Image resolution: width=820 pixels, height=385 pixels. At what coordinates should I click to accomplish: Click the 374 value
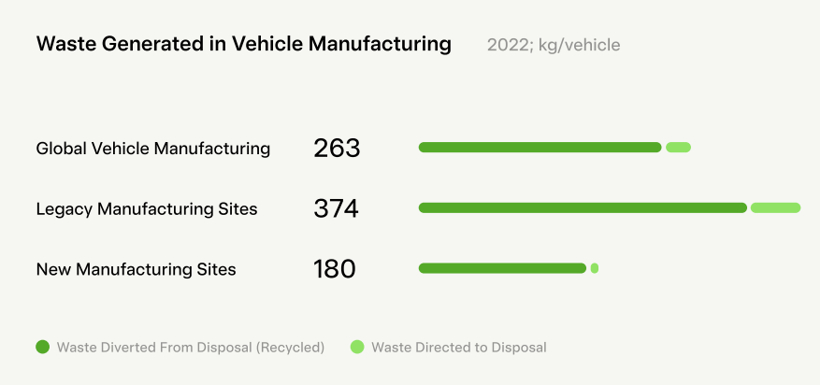coord(336,209)
